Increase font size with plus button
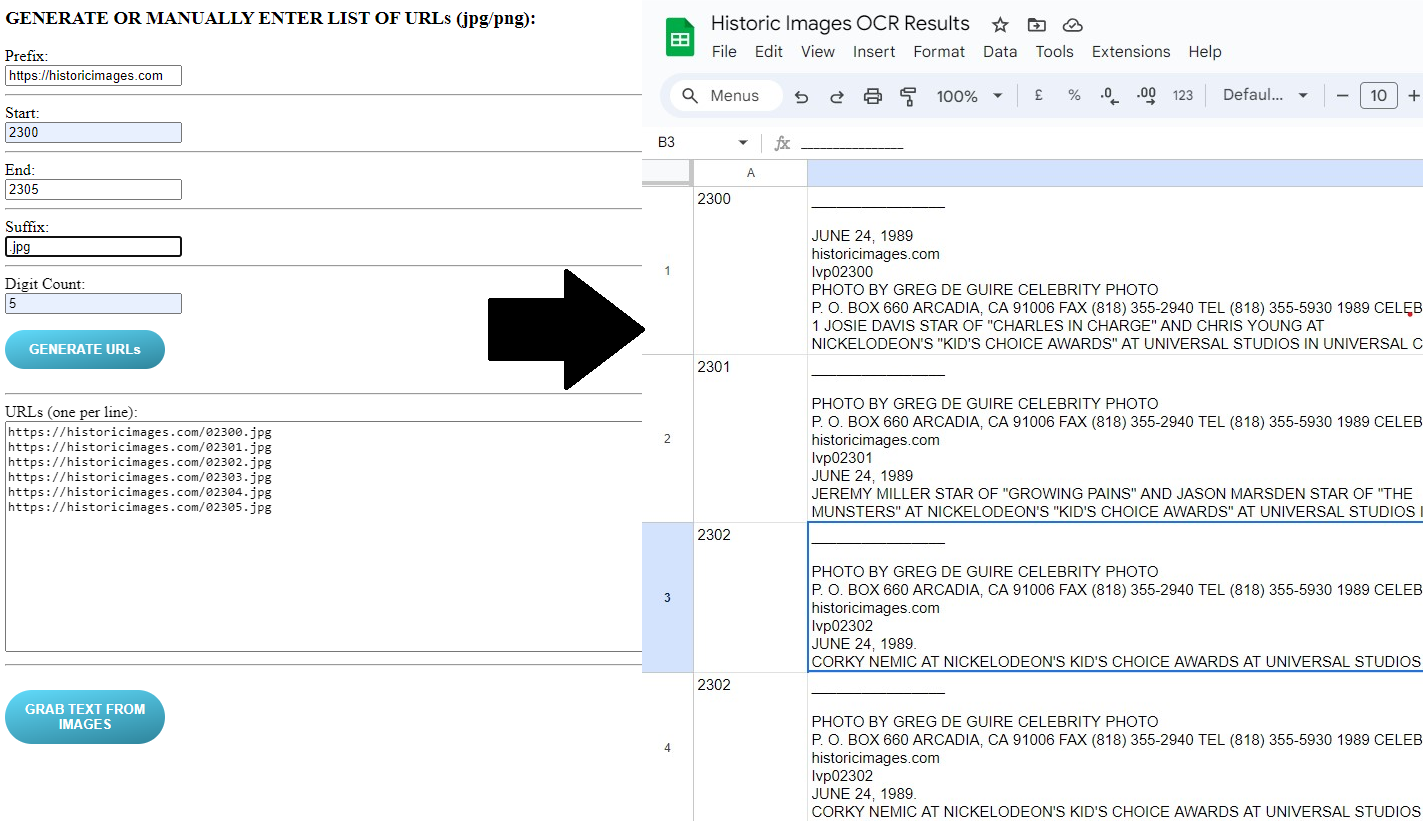Screen dimensions: 1423x823 pyautogui.click(x=1413, y=96)
